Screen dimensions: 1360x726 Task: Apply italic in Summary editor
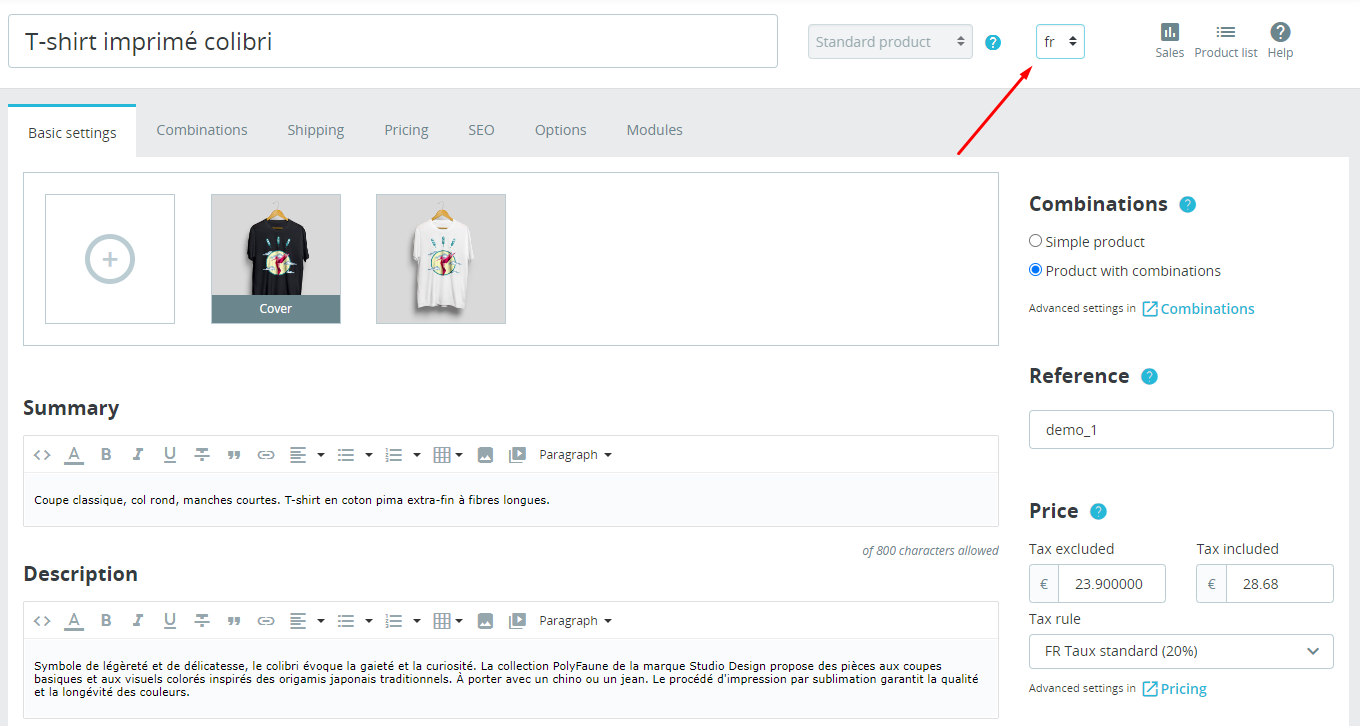click(138, 455)
